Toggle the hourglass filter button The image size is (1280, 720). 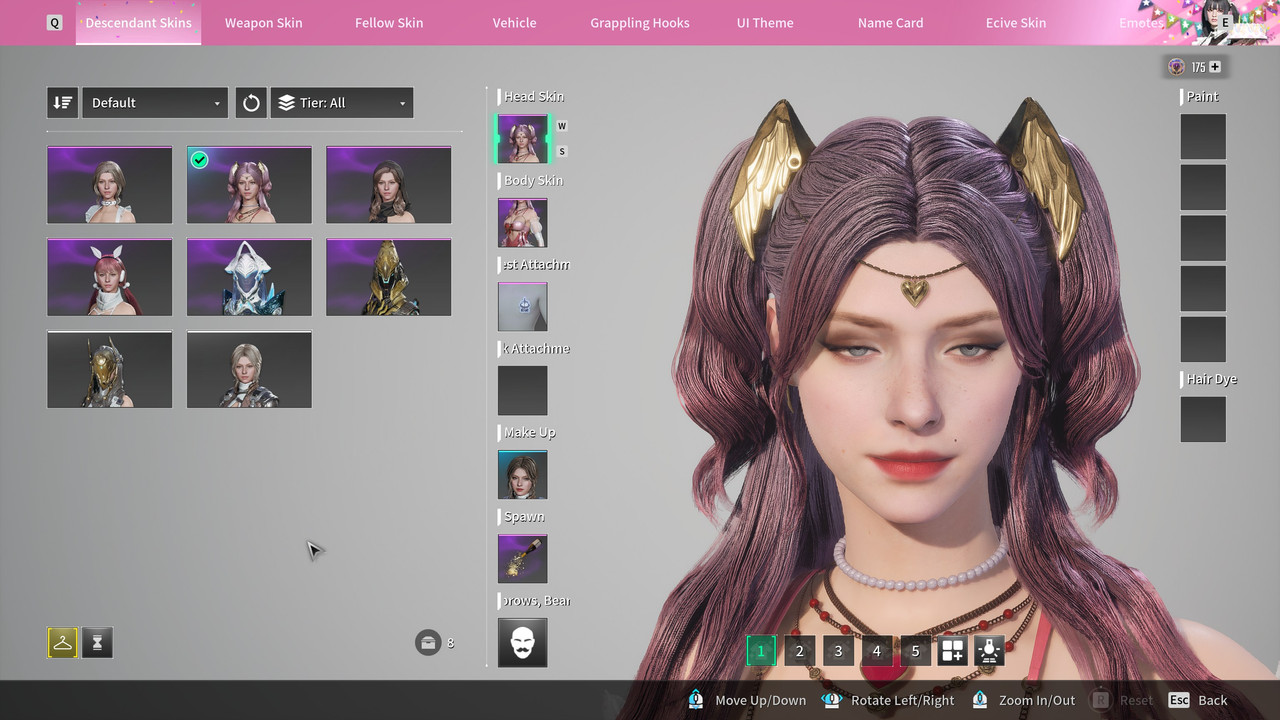pyautogui.click(x=97, y=643)
